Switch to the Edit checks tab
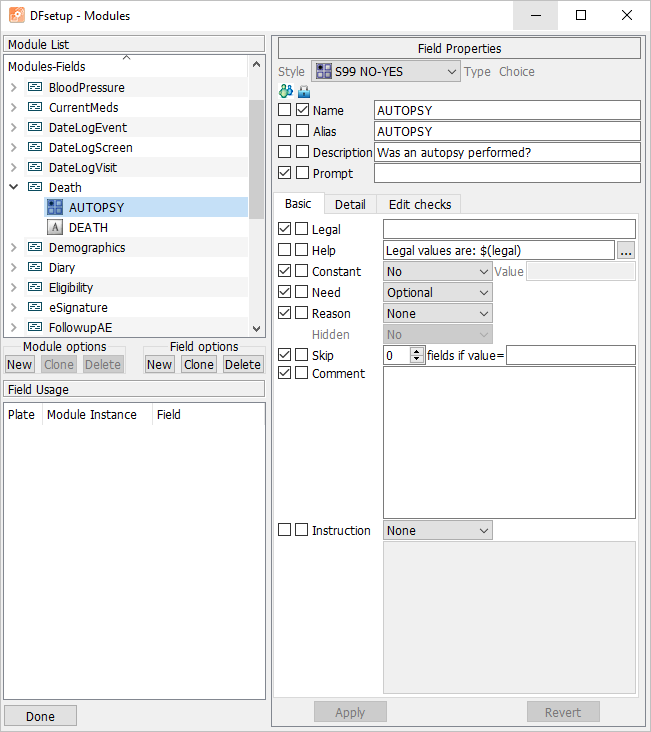The image size is (651, 732). pos(420,204)
